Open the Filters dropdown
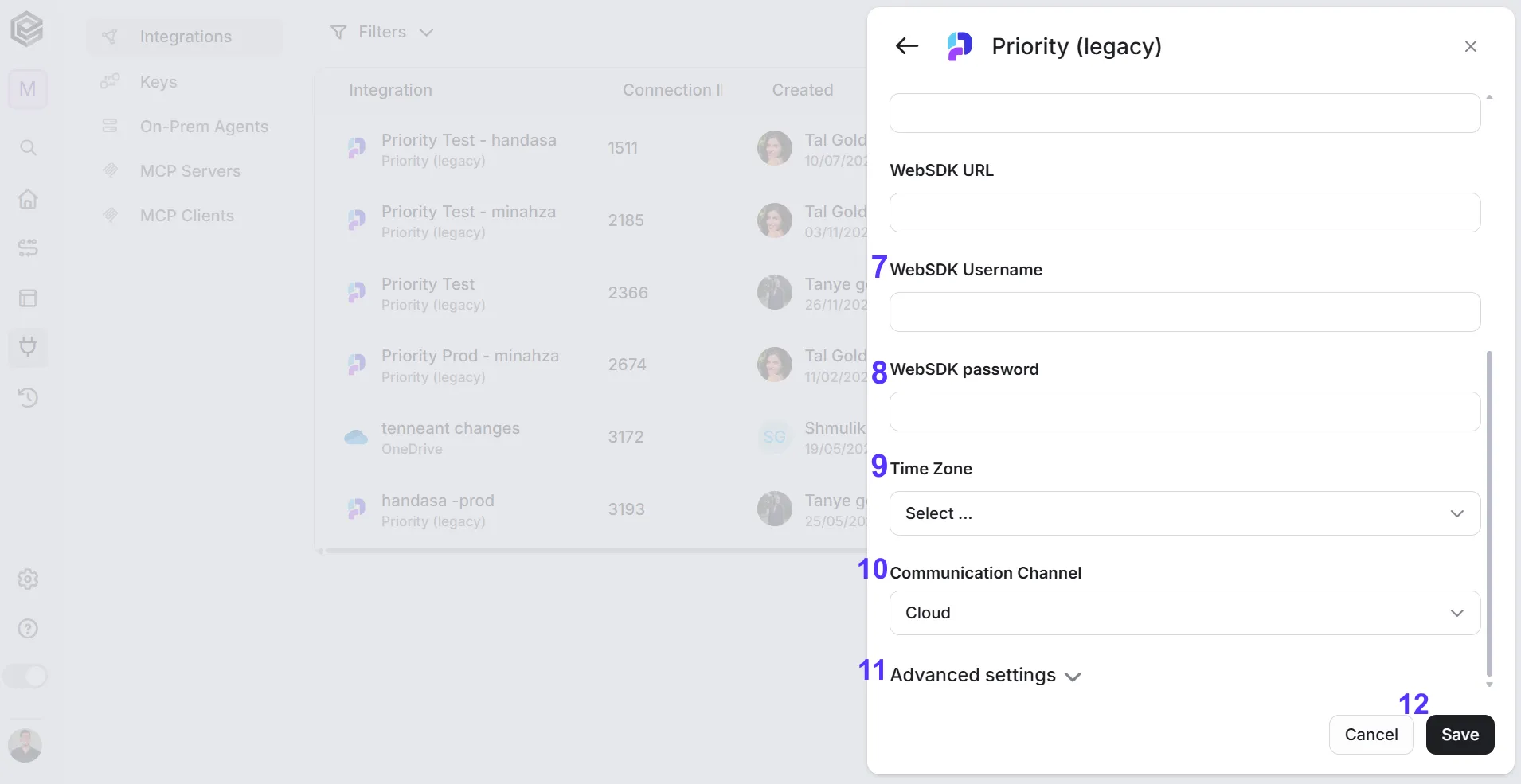The image size is (1521, 784). pos(382,33)
